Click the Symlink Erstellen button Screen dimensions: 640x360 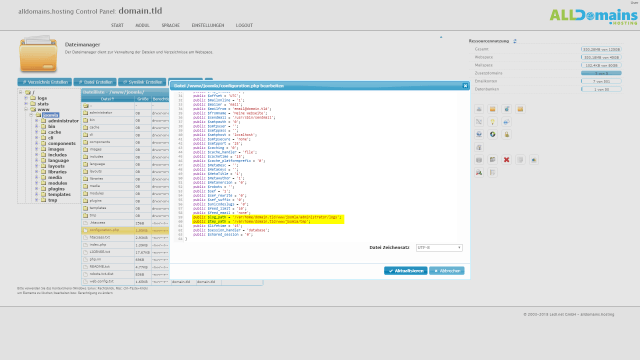pos(142,82)
